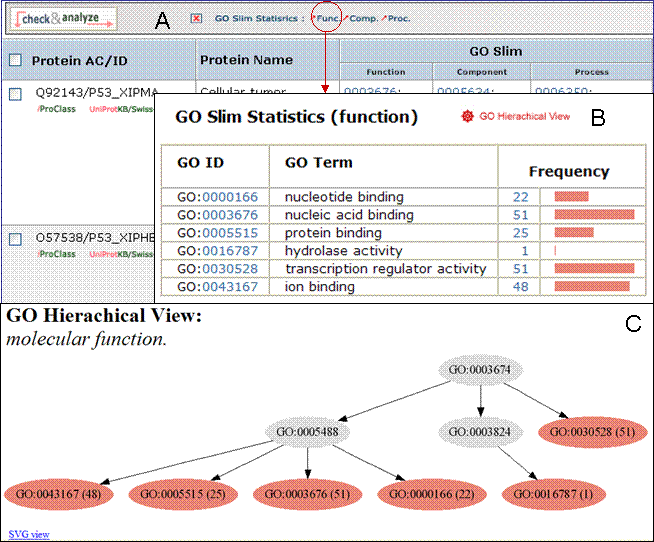The image size is (654, 542).
Task: Open the GO Hierachical View link text
Action: tap(524, 116)
